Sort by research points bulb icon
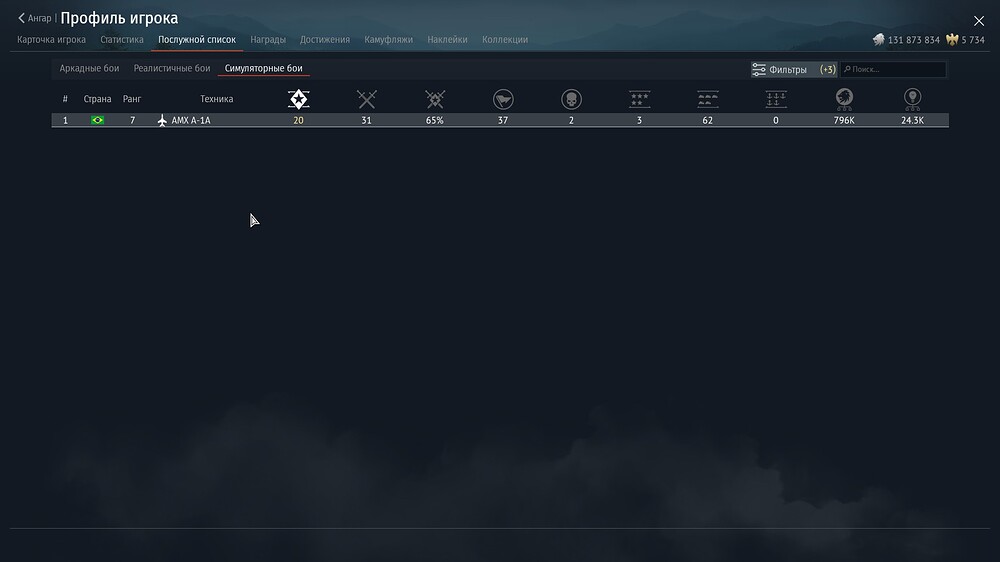Screen dimensions: 1000x562 (912, 99)
